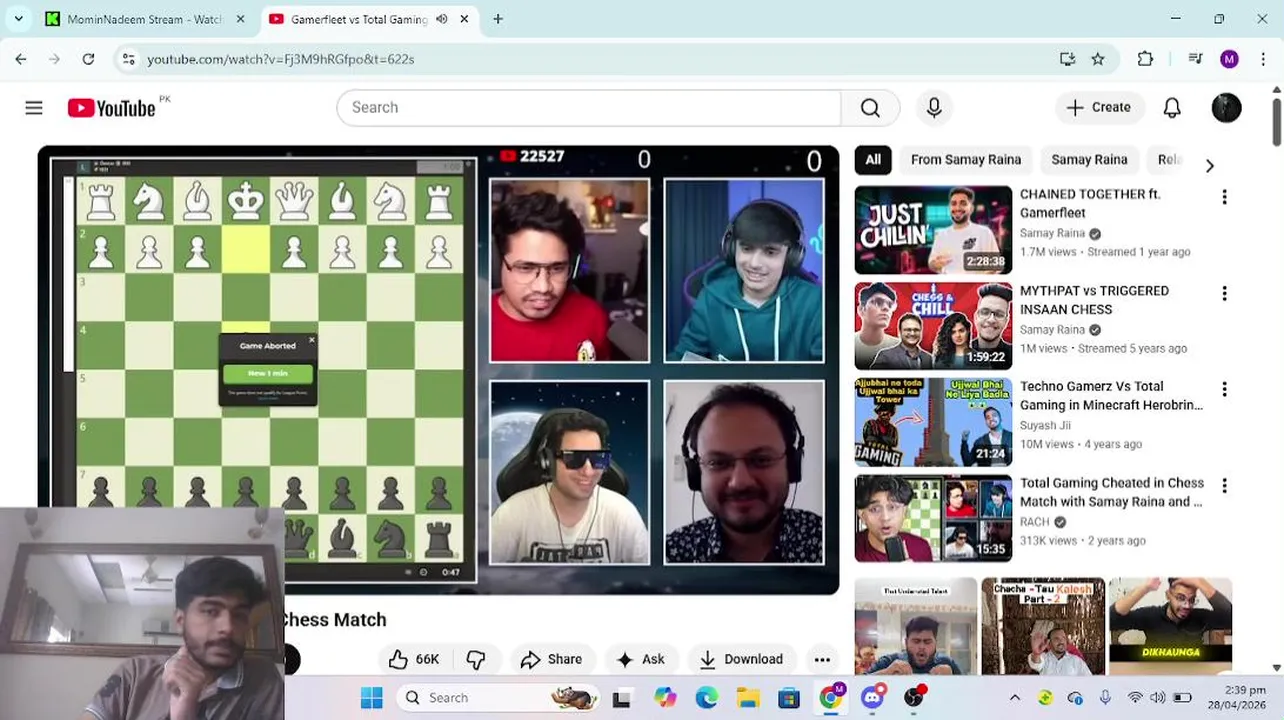1284x720 pixels.
Task: Open browser extensions puzzle icon
Action: [1146, 59]
